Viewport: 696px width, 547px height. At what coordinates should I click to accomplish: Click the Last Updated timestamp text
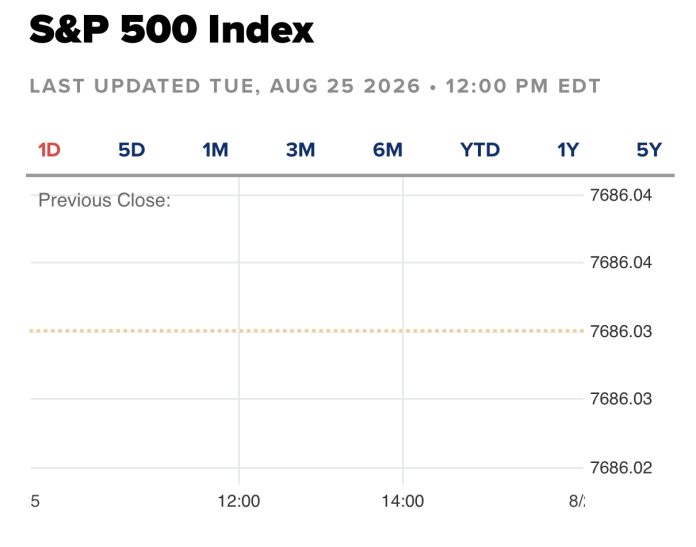(x=315, y=86)
